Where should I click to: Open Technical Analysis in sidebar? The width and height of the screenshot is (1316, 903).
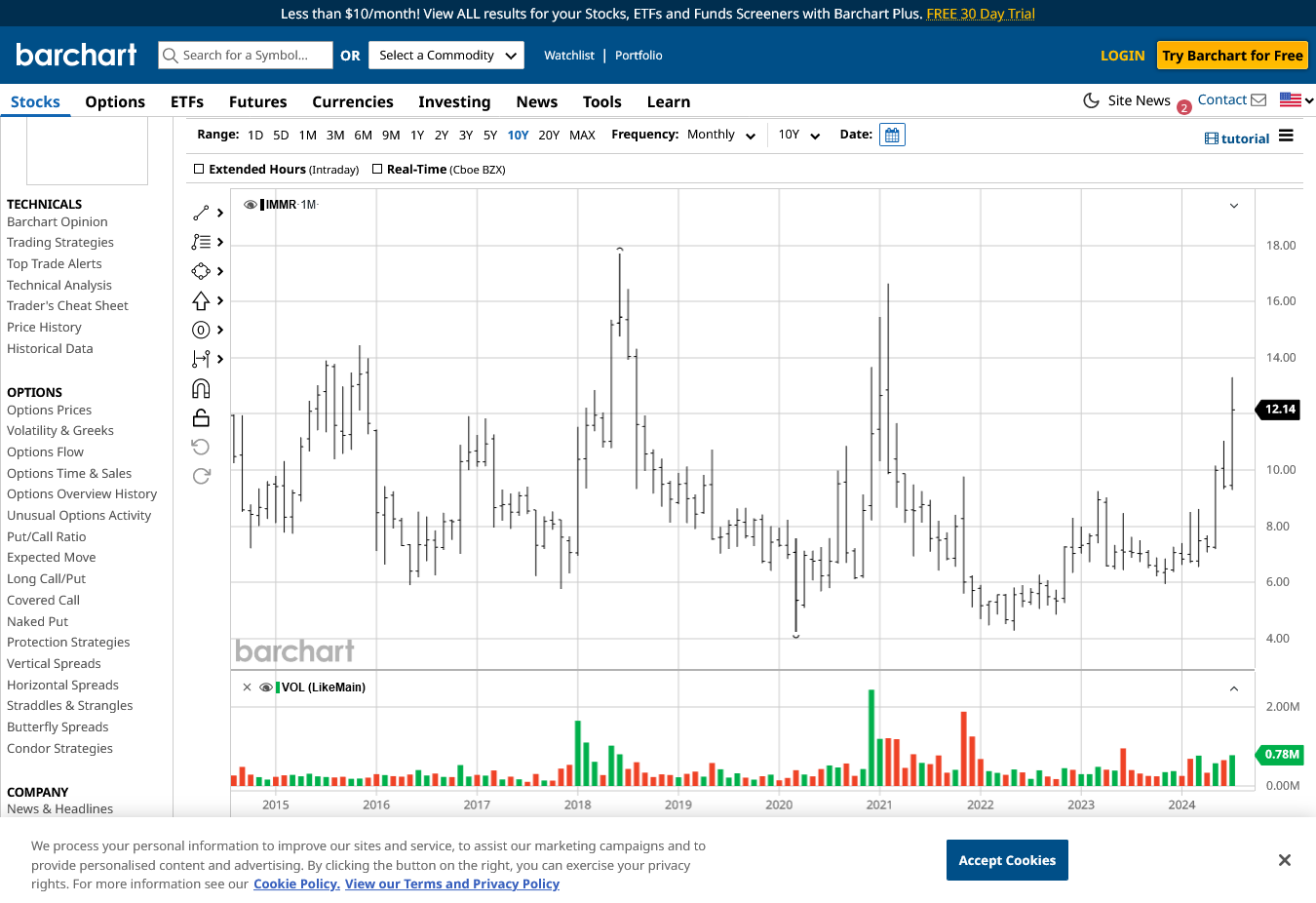[59, 285]
